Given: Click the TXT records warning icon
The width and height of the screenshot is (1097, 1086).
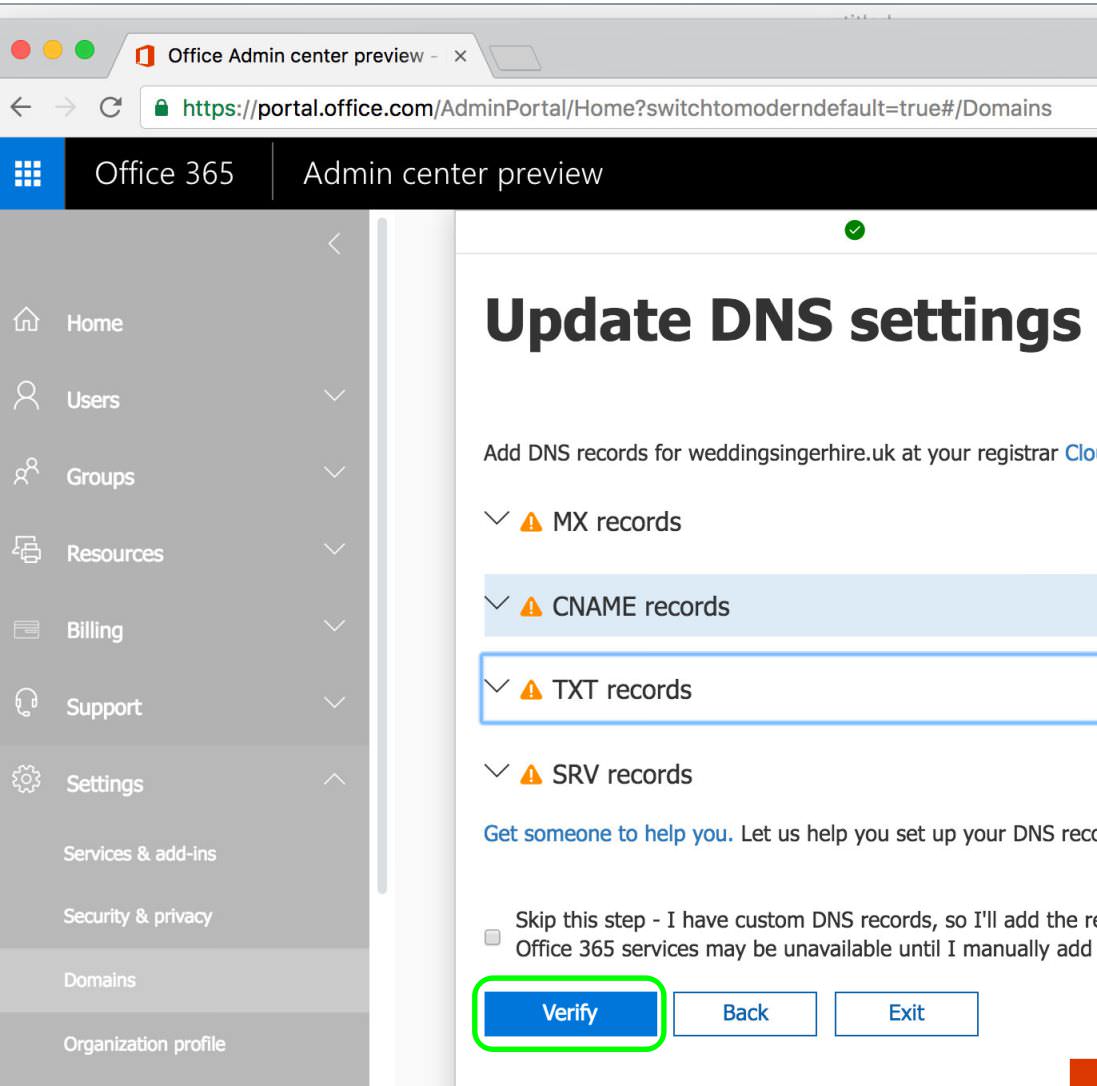Looking at the screenshot, I should point(531,690).
